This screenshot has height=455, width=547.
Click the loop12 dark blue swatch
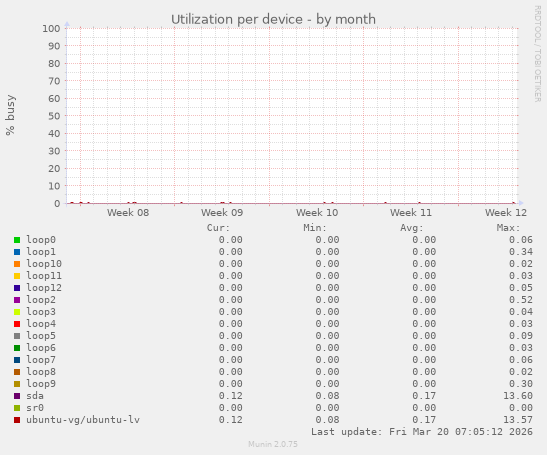click(x=17, y=288)
